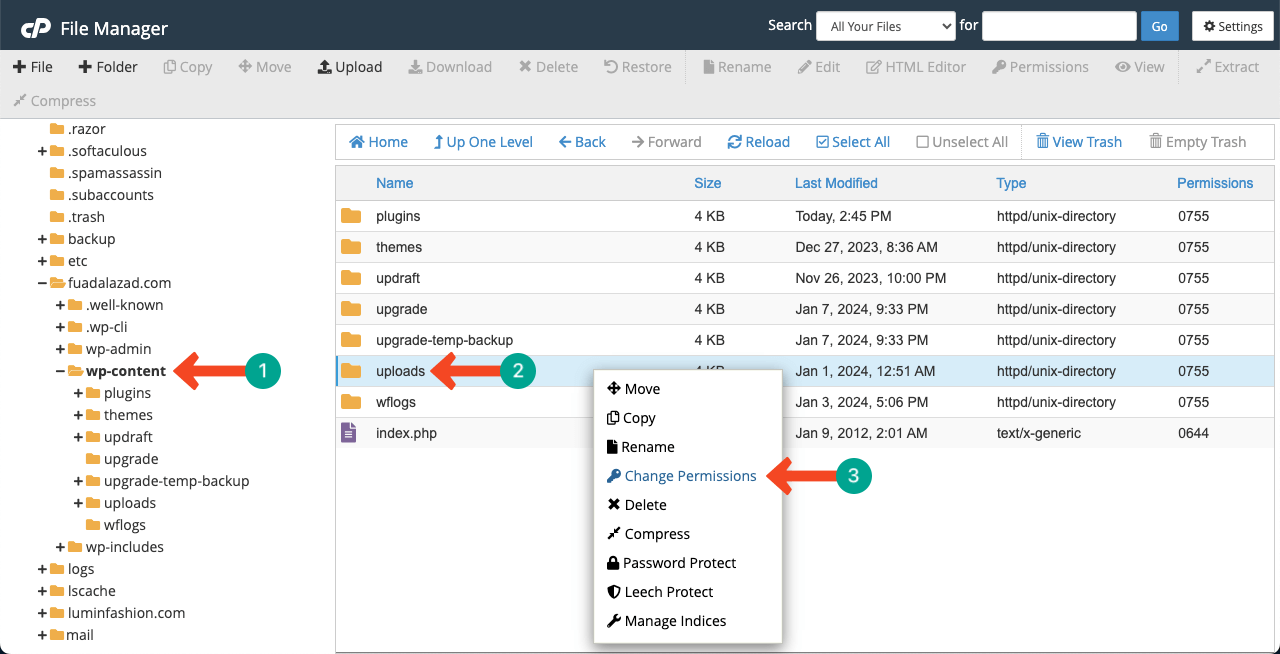The image size is (1280, 654).
Task: Click the Download toolbar button
Action: point(450,67)
